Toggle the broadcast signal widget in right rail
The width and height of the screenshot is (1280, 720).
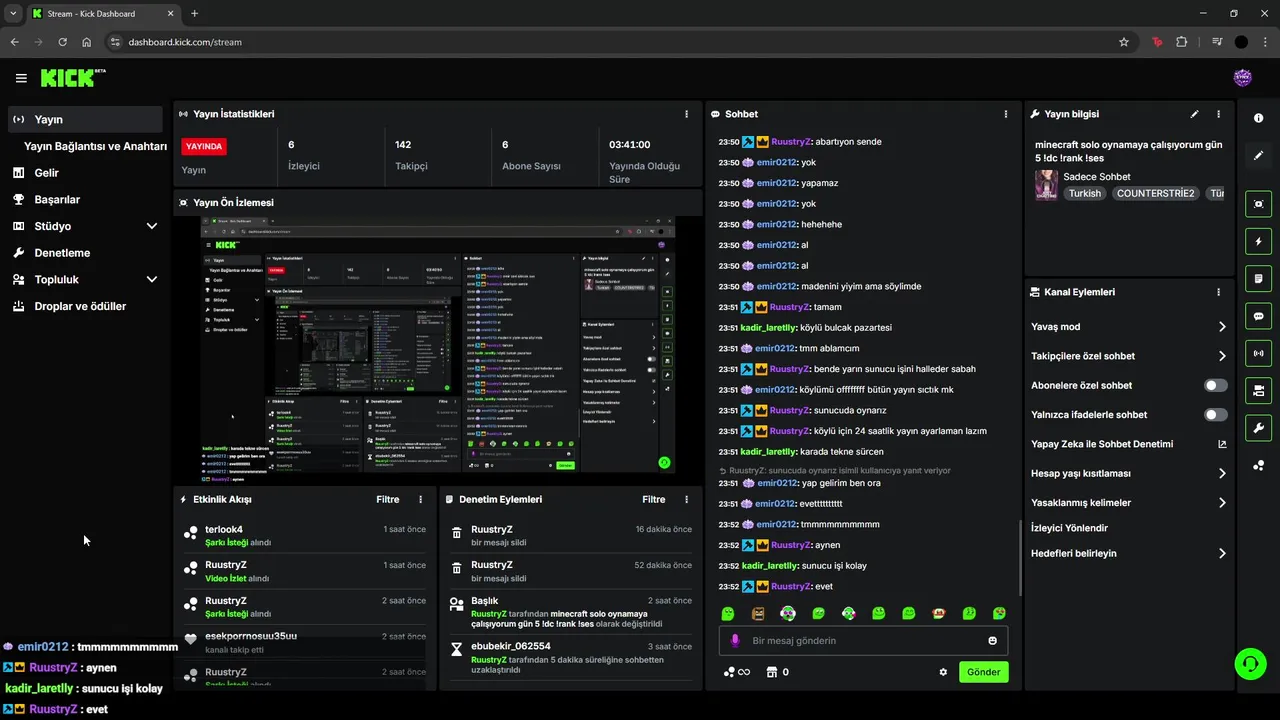click(x=1258, y=353)
